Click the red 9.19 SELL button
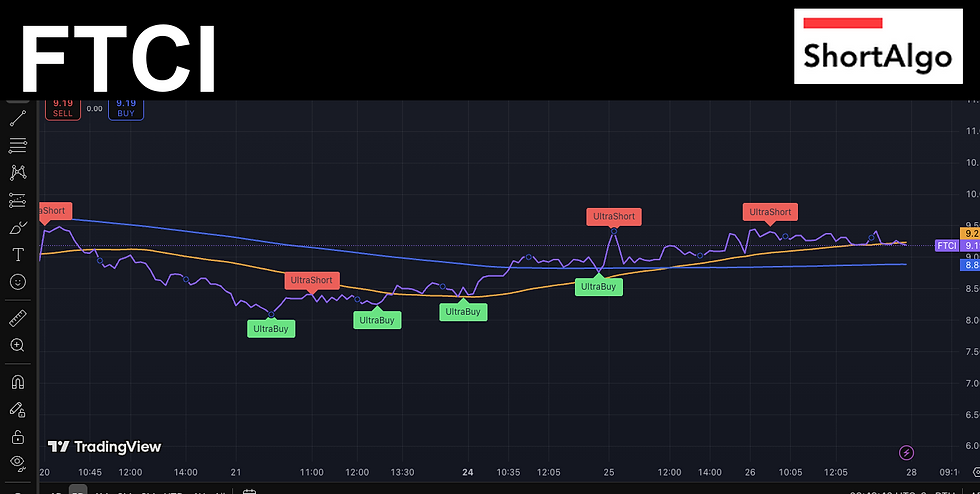Image resolution: width=980 pixels, height=494 pixels. pyautogui.click(x=62, y=108)
